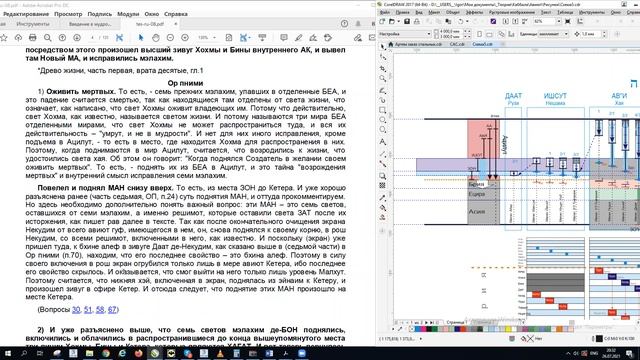This screenshot has height=360, width=640.
Task: Open Windows Start menu
Action: tap(7, 353)
